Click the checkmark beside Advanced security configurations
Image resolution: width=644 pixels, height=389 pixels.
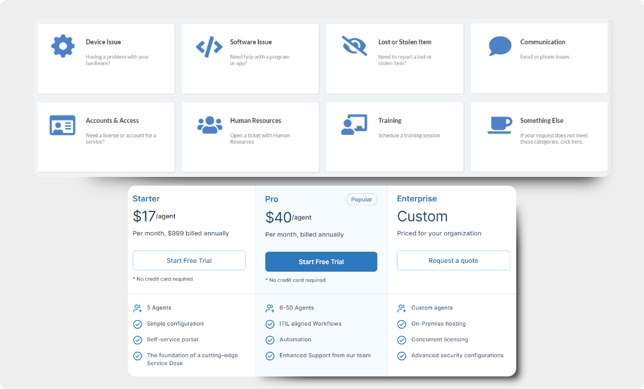(x=402, y=356)
